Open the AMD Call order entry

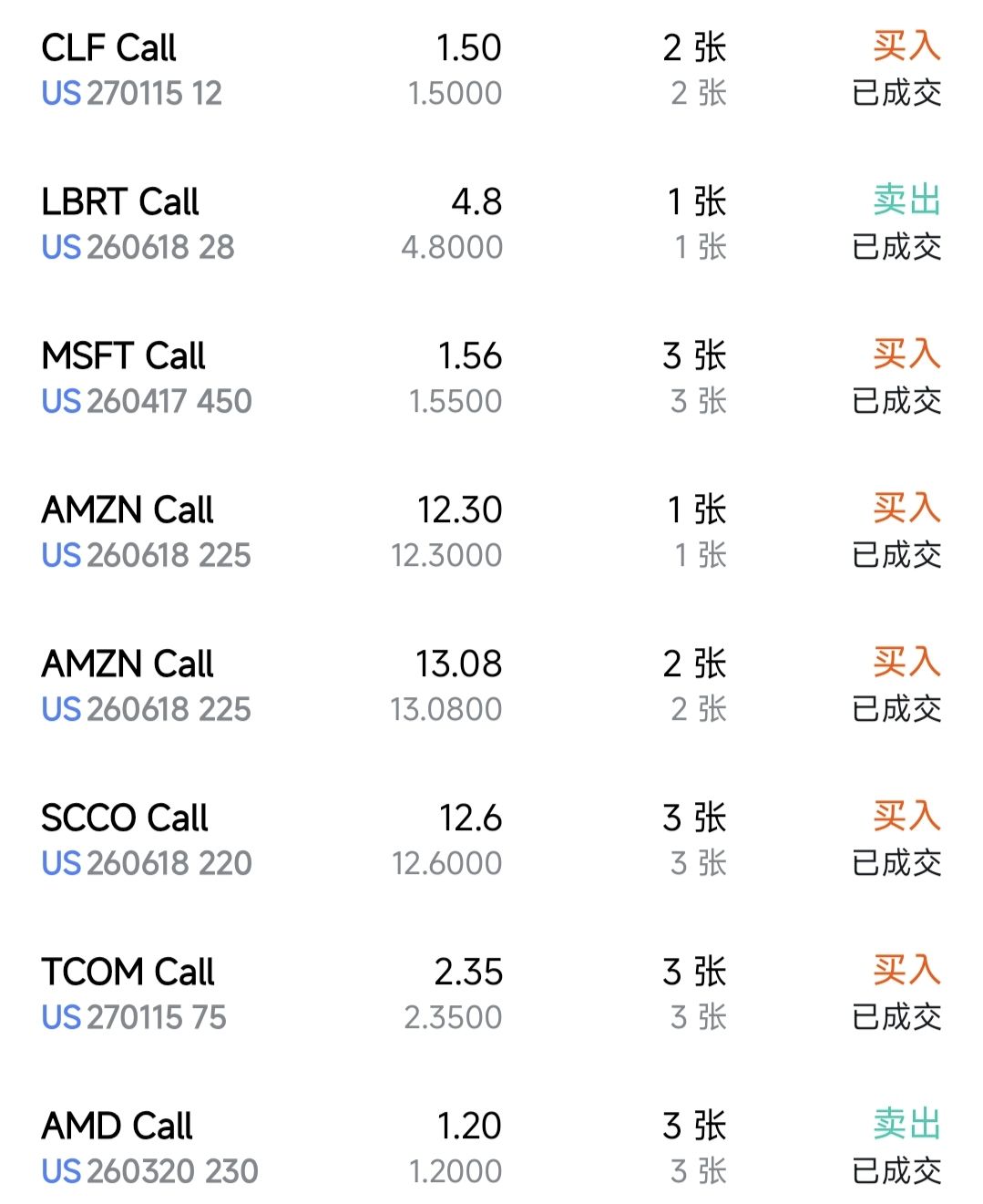pos(117,1127)
